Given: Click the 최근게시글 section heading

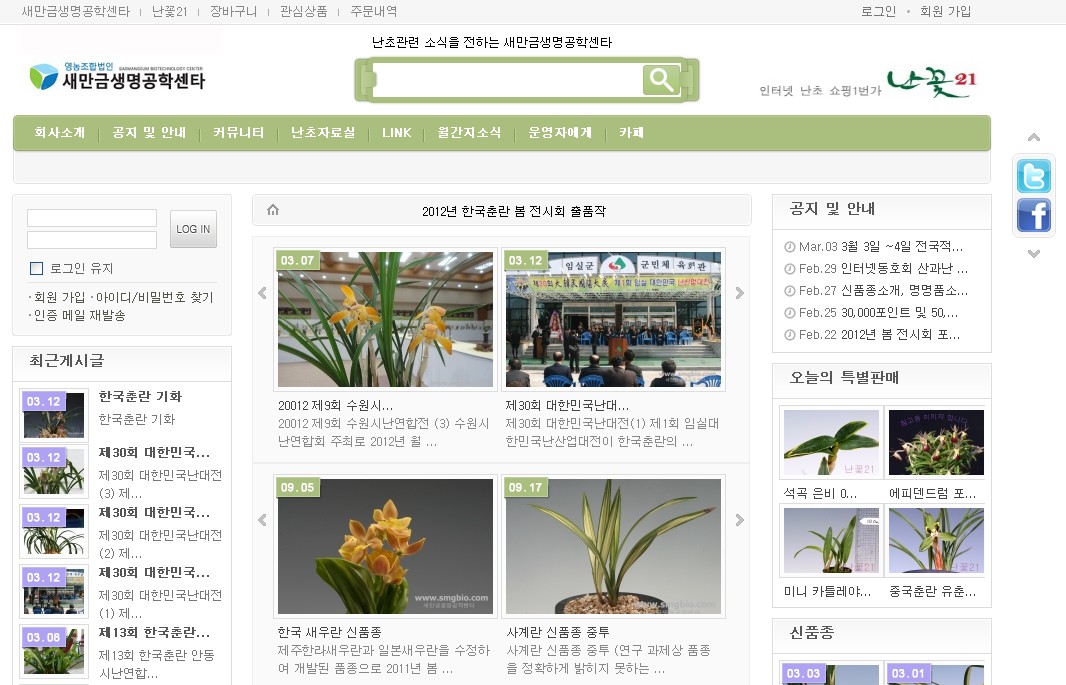Looking at the screenshot, I should point(67,361).
